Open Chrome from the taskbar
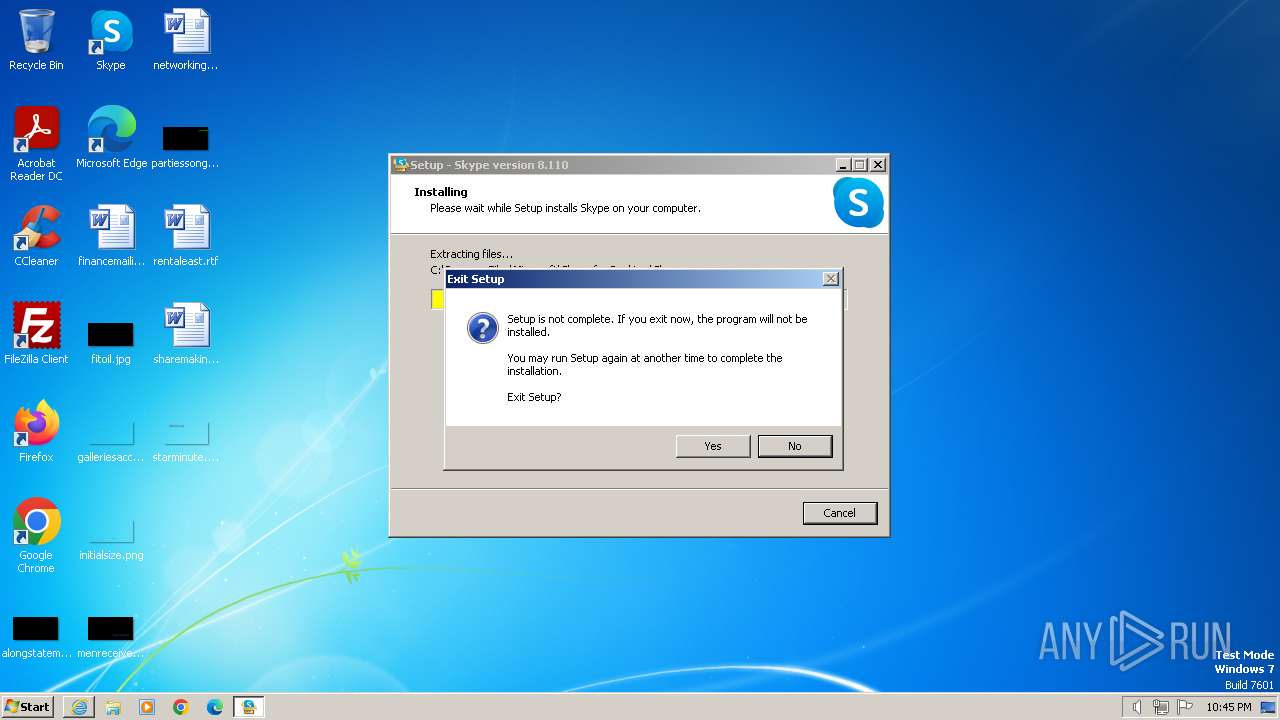Viewport: 1280px width, 720px height. pos(181,707)
